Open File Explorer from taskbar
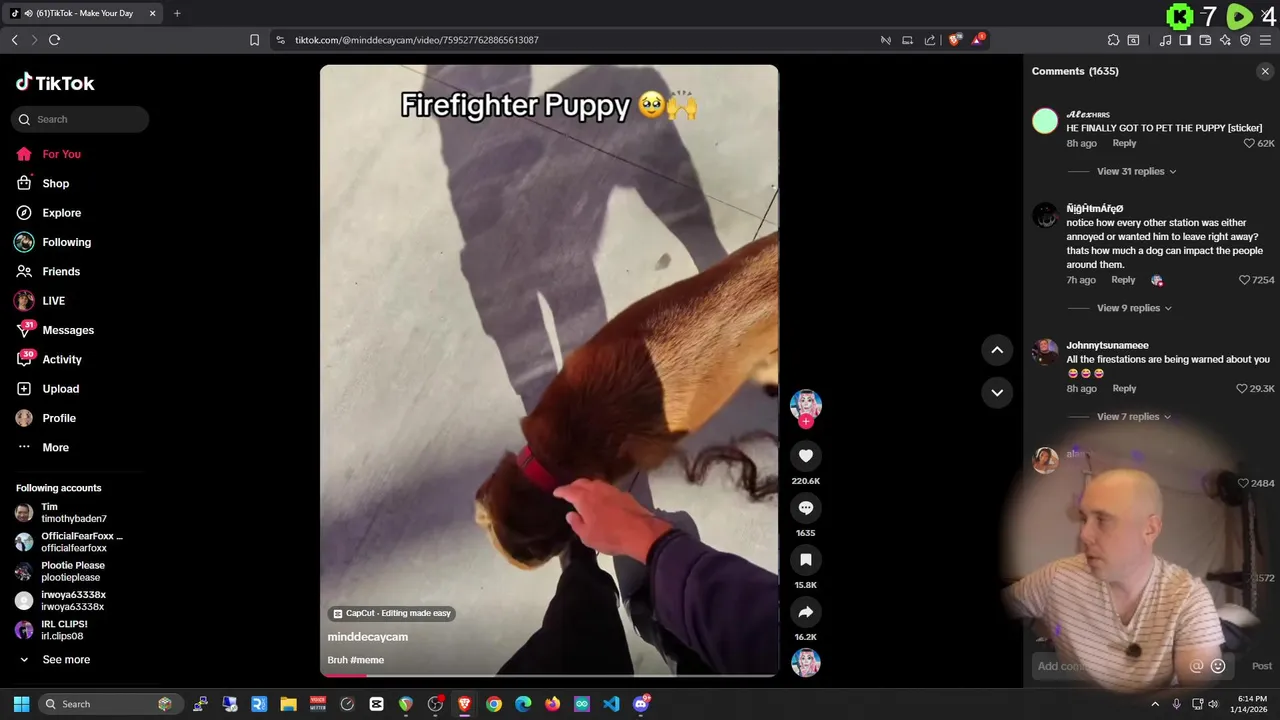The image size is (1280, 720). click(288, 704)
